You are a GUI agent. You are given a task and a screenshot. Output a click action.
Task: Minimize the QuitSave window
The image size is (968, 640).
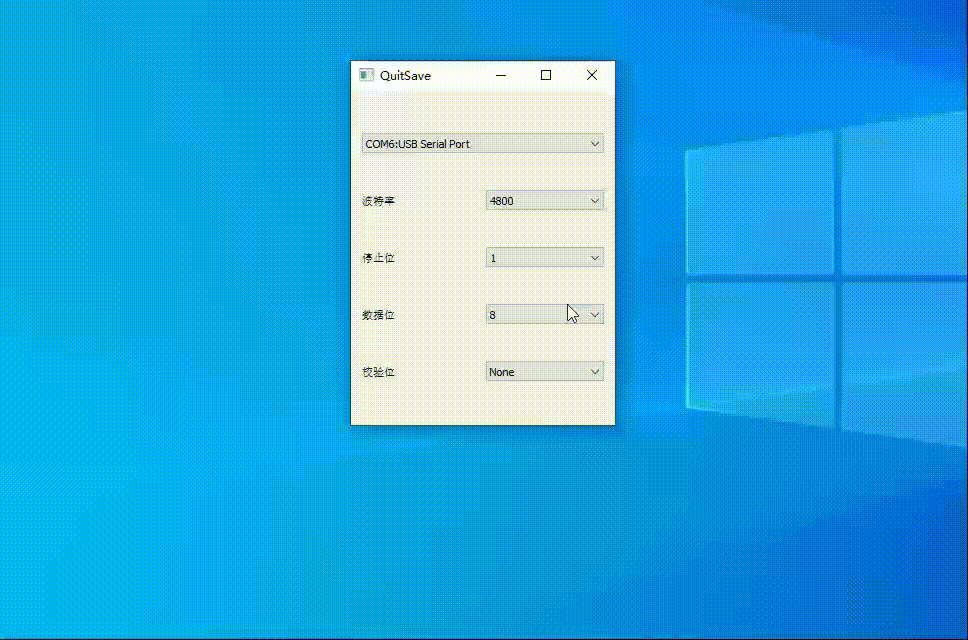tap(501, 75)
